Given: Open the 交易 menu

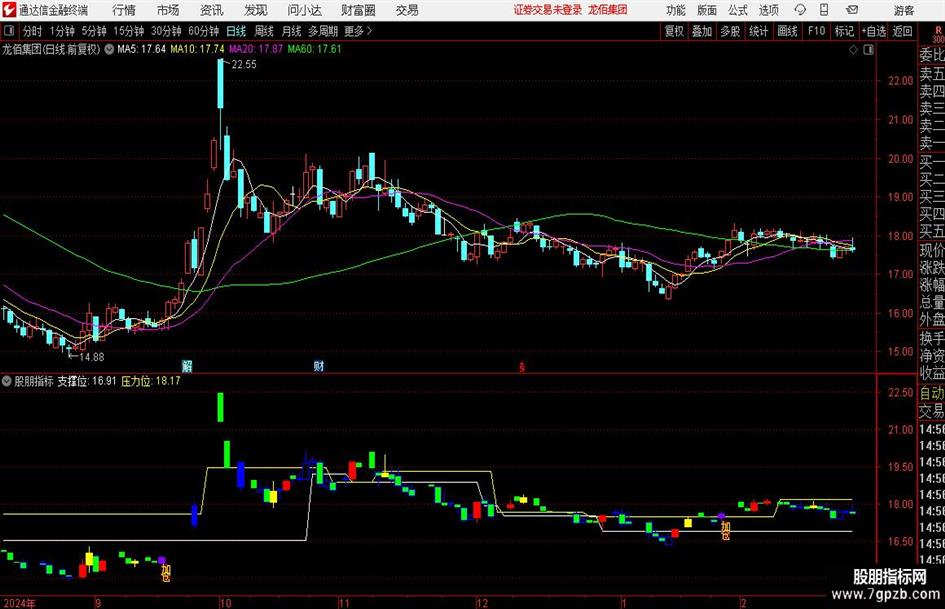Looking at the screenshot, I should click(x=407, y=10).
